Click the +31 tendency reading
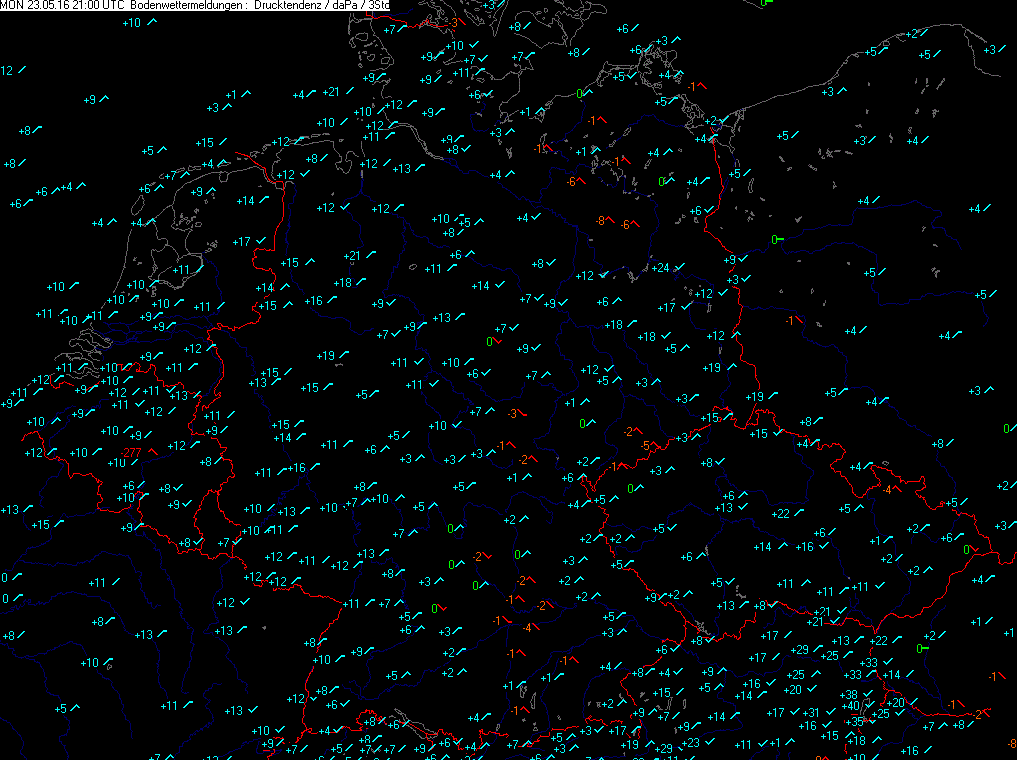The width and height of the screenshot is (1017, 760). [x=811, y=713]
